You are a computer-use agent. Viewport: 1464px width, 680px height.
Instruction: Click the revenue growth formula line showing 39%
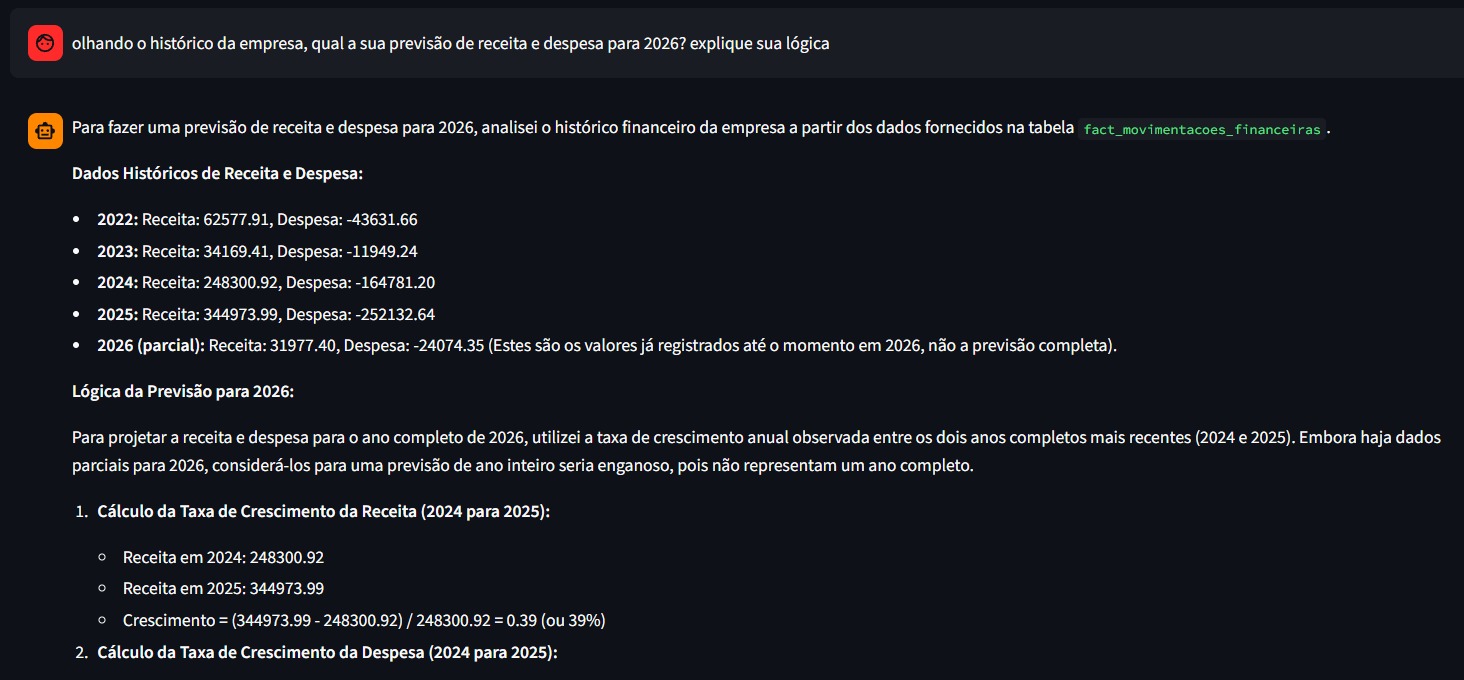(364, 620)
